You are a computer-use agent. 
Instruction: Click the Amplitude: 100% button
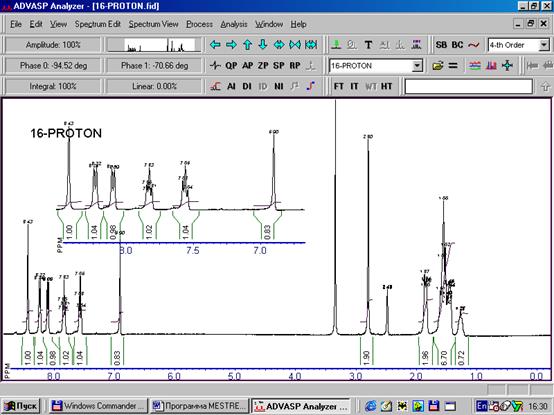pos(53,45)
